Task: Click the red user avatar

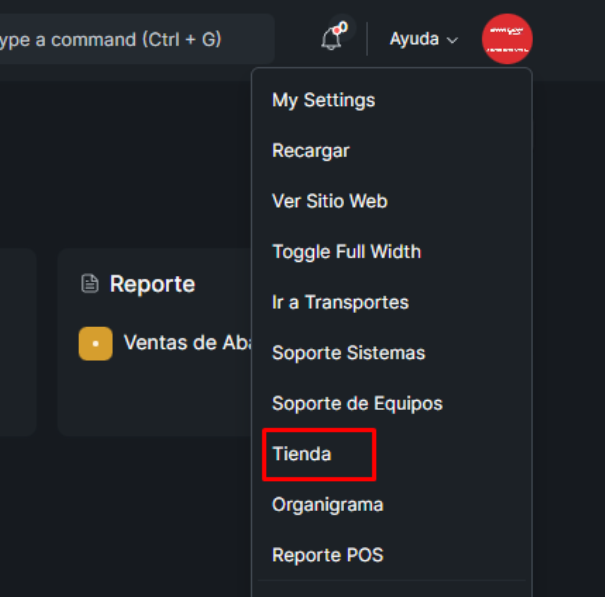Action: click(507, 39)
